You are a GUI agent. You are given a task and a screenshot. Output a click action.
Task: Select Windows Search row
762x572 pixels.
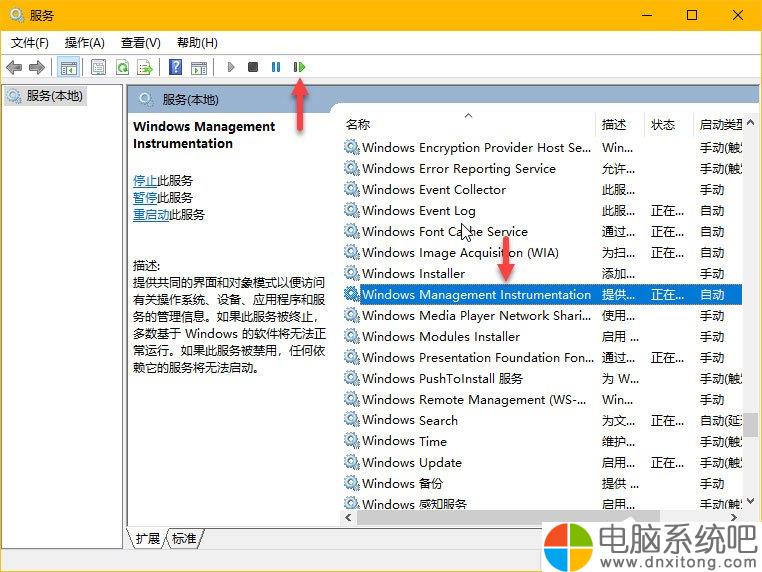(x=542, y=420)
